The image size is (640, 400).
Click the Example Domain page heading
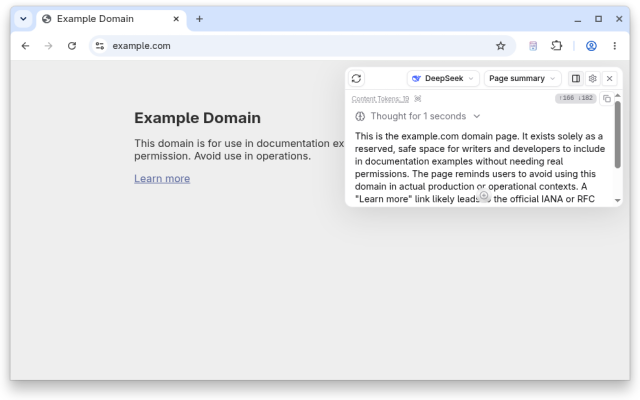point(198,118)
